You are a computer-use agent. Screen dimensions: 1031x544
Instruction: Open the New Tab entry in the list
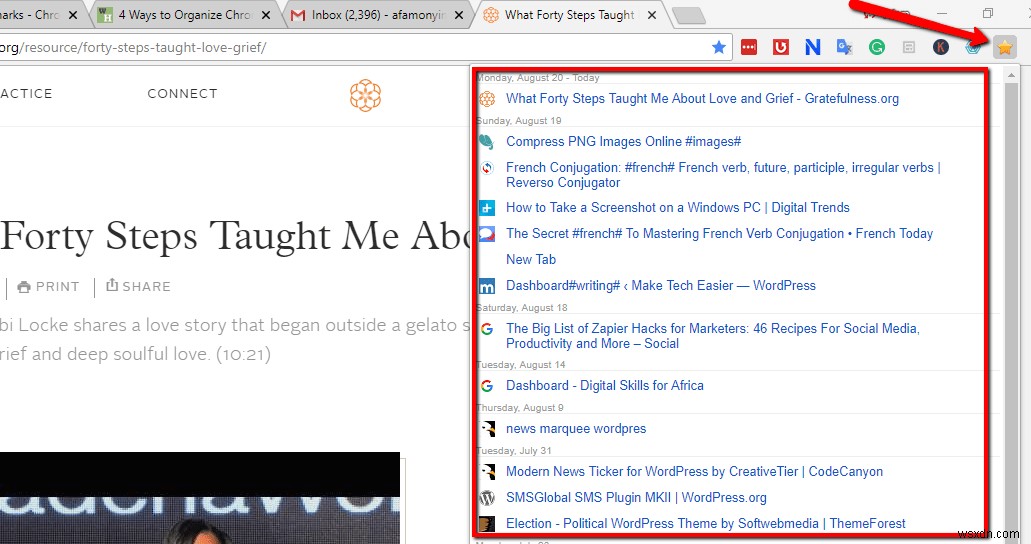tap(531, 259)
